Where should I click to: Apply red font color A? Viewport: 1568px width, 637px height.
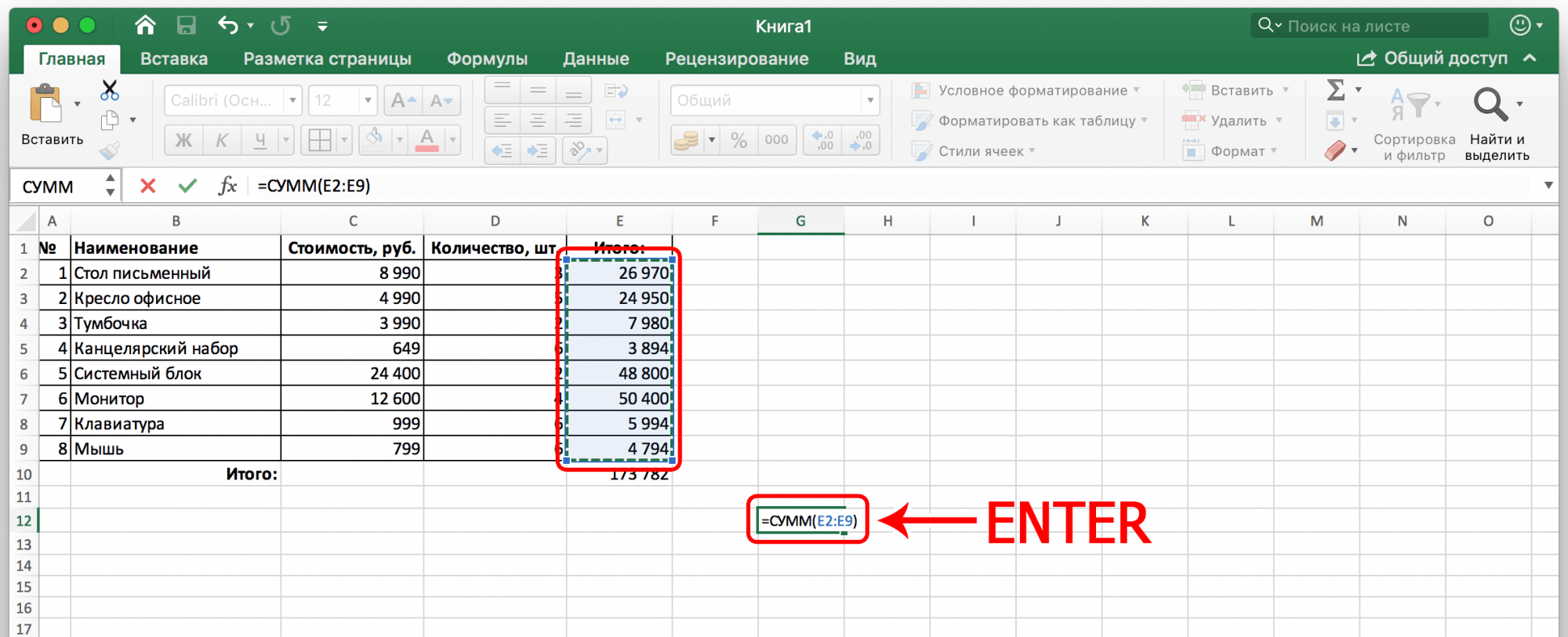(x=426, y=140)
